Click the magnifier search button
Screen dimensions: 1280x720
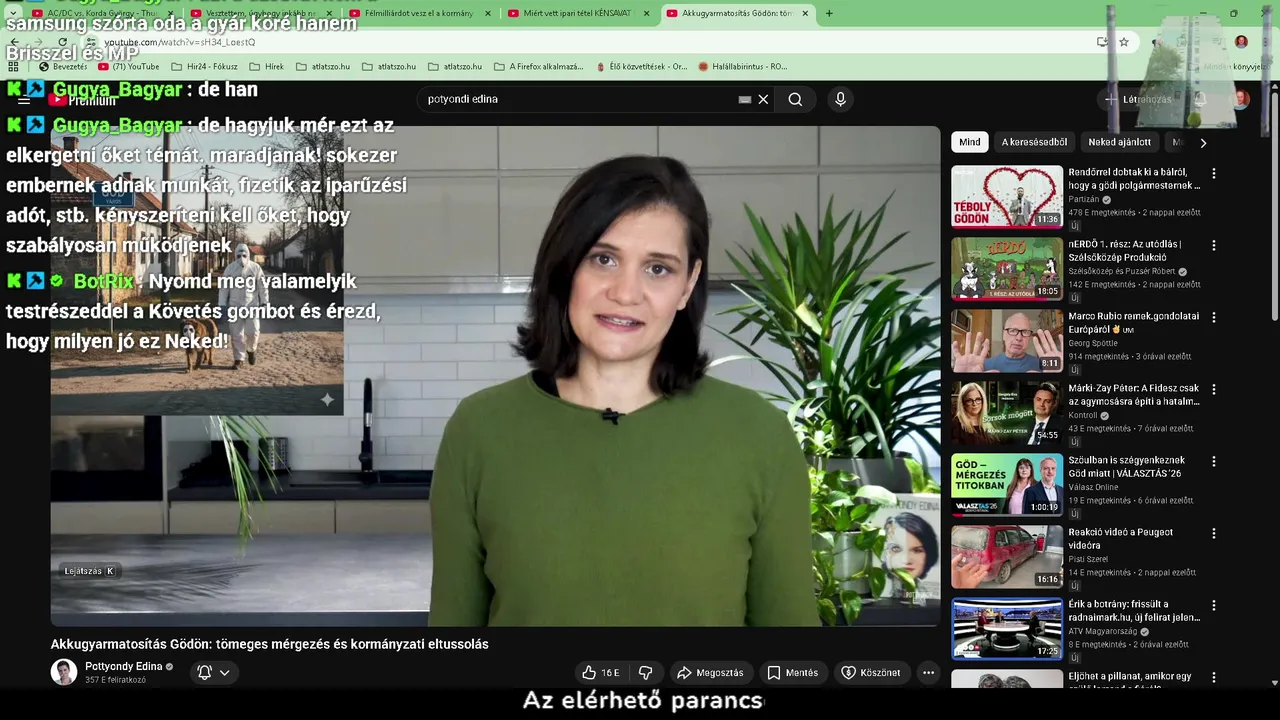click(x=795, y=99)
